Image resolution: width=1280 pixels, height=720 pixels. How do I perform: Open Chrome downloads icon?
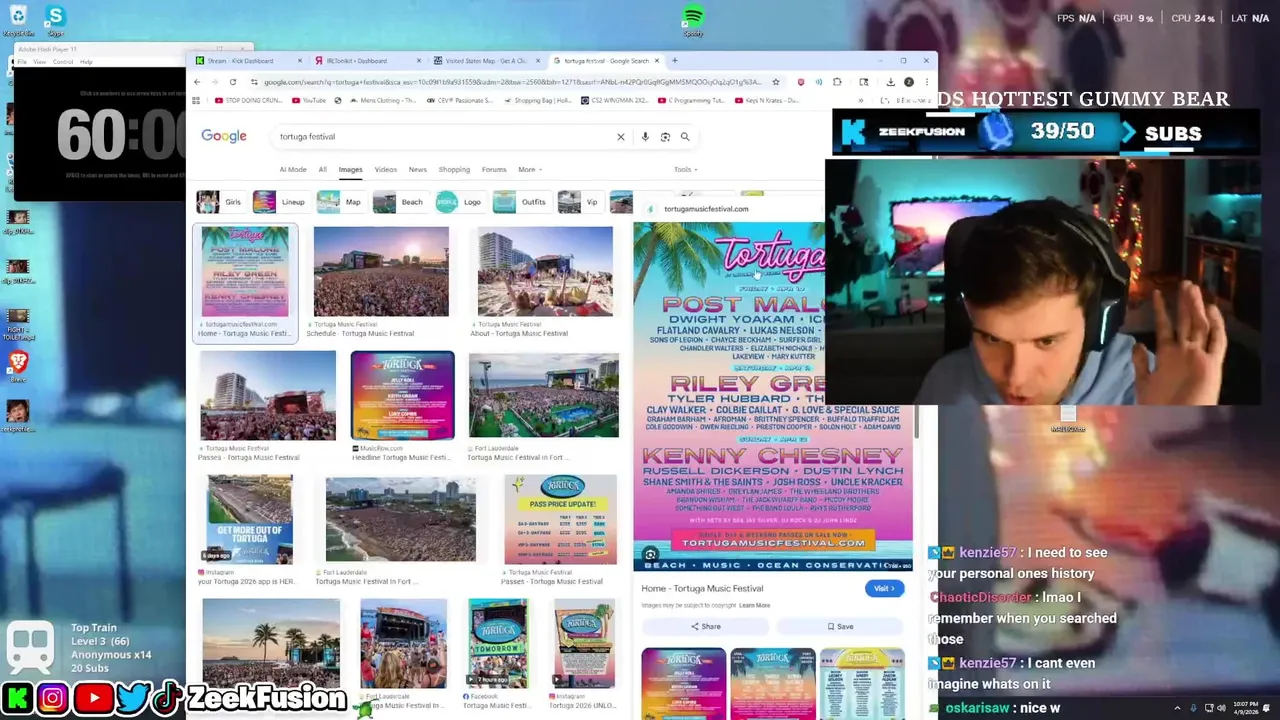(x=891, y=82)
